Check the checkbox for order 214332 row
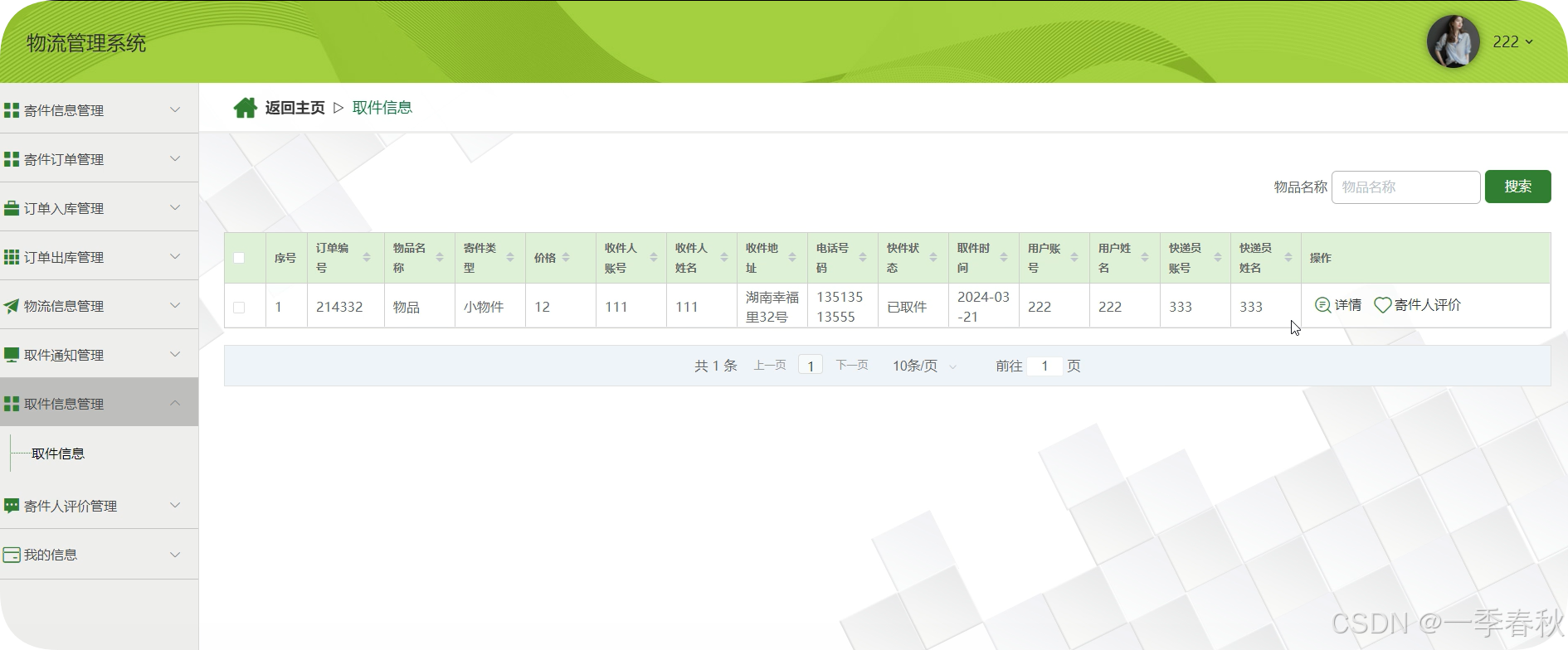 click(x=239, y=307)
